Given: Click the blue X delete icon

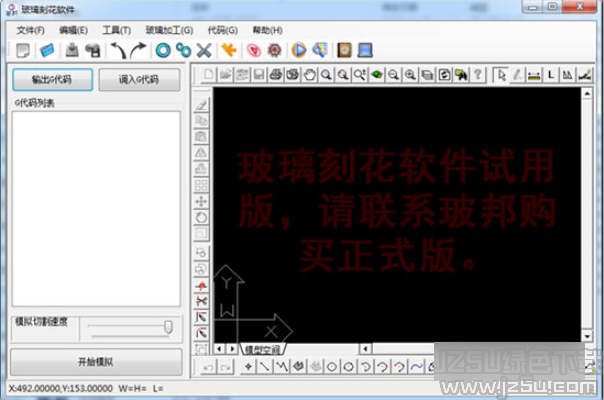Looking at the screenshot, I should point(204,50).
